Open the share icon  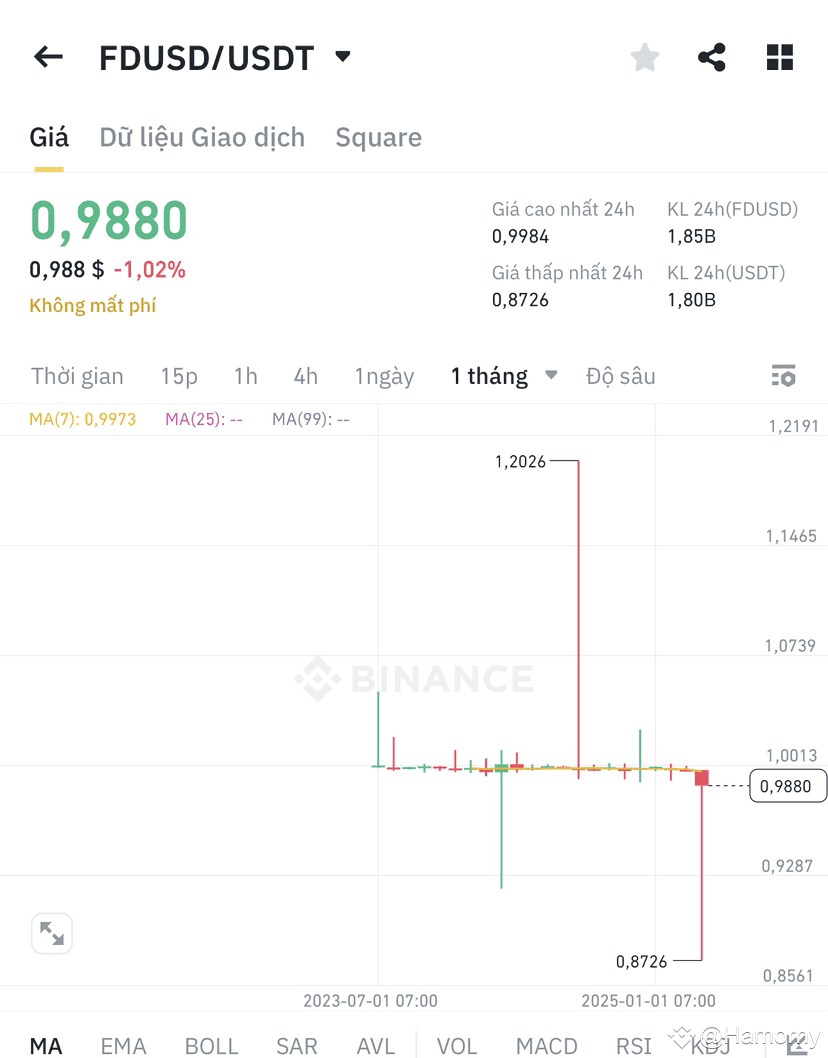click(712, 57)
